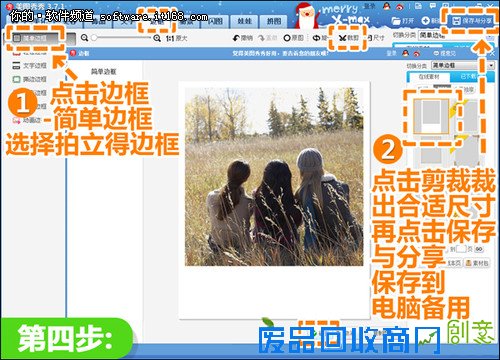
Task: Click the QQ penguin icon in 边框 dialog
Action: coord(405,53)
